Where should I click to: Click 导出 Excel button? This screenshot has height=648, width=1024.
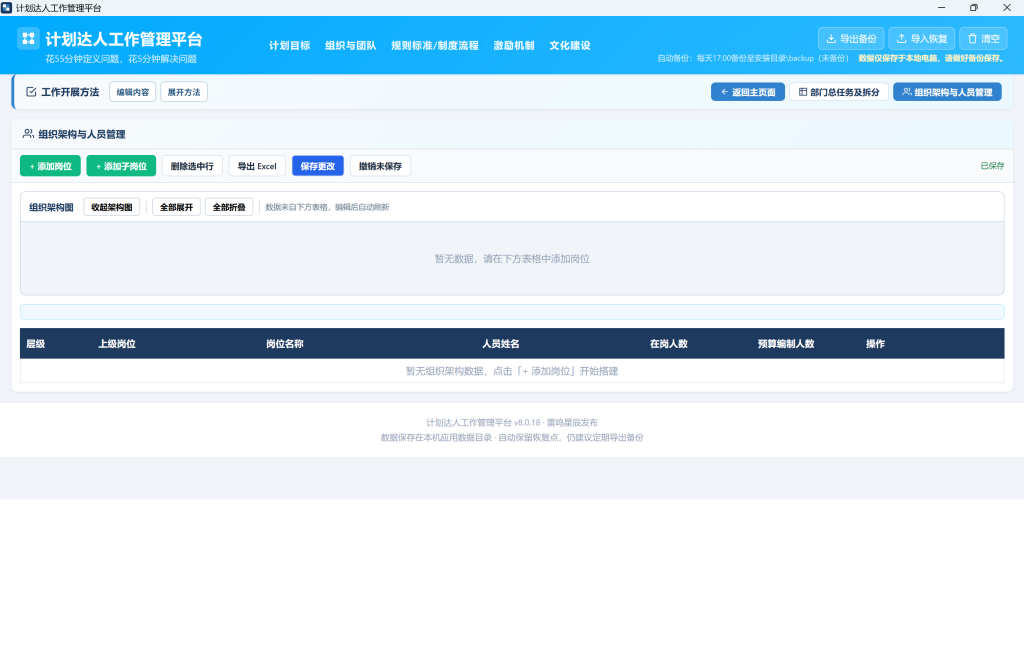click(257, 166)
